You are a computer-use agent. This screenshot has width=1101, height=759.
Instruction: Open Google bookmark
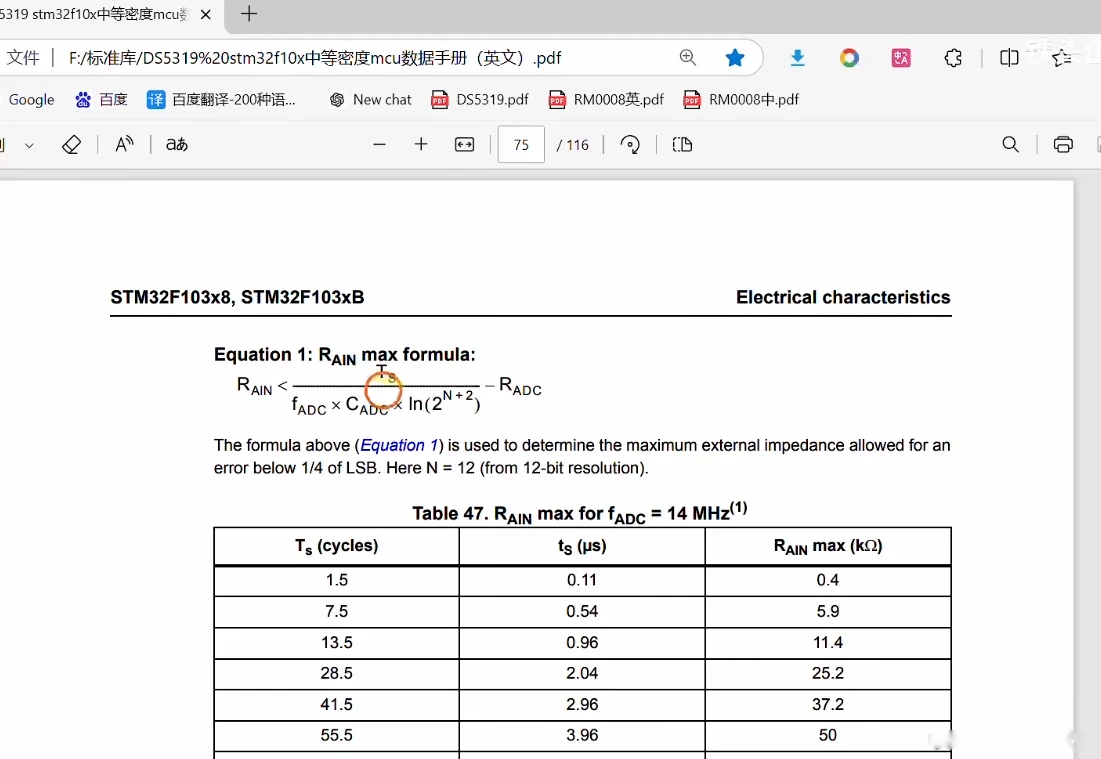click(x=32, y=100)
